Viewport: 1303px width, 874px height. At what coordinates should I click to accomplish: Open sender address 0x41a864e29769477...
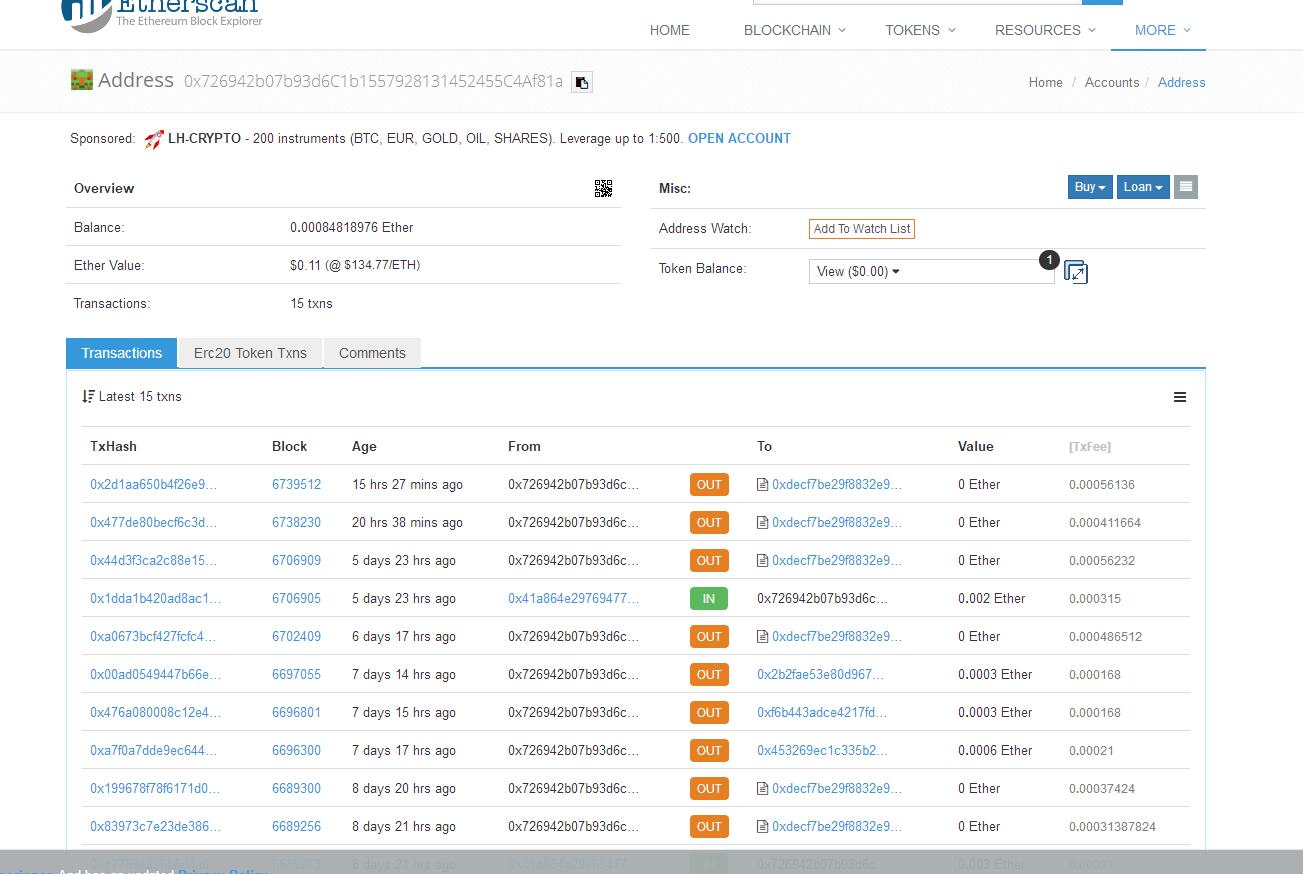pyautogui.click(x=573, y=599)
